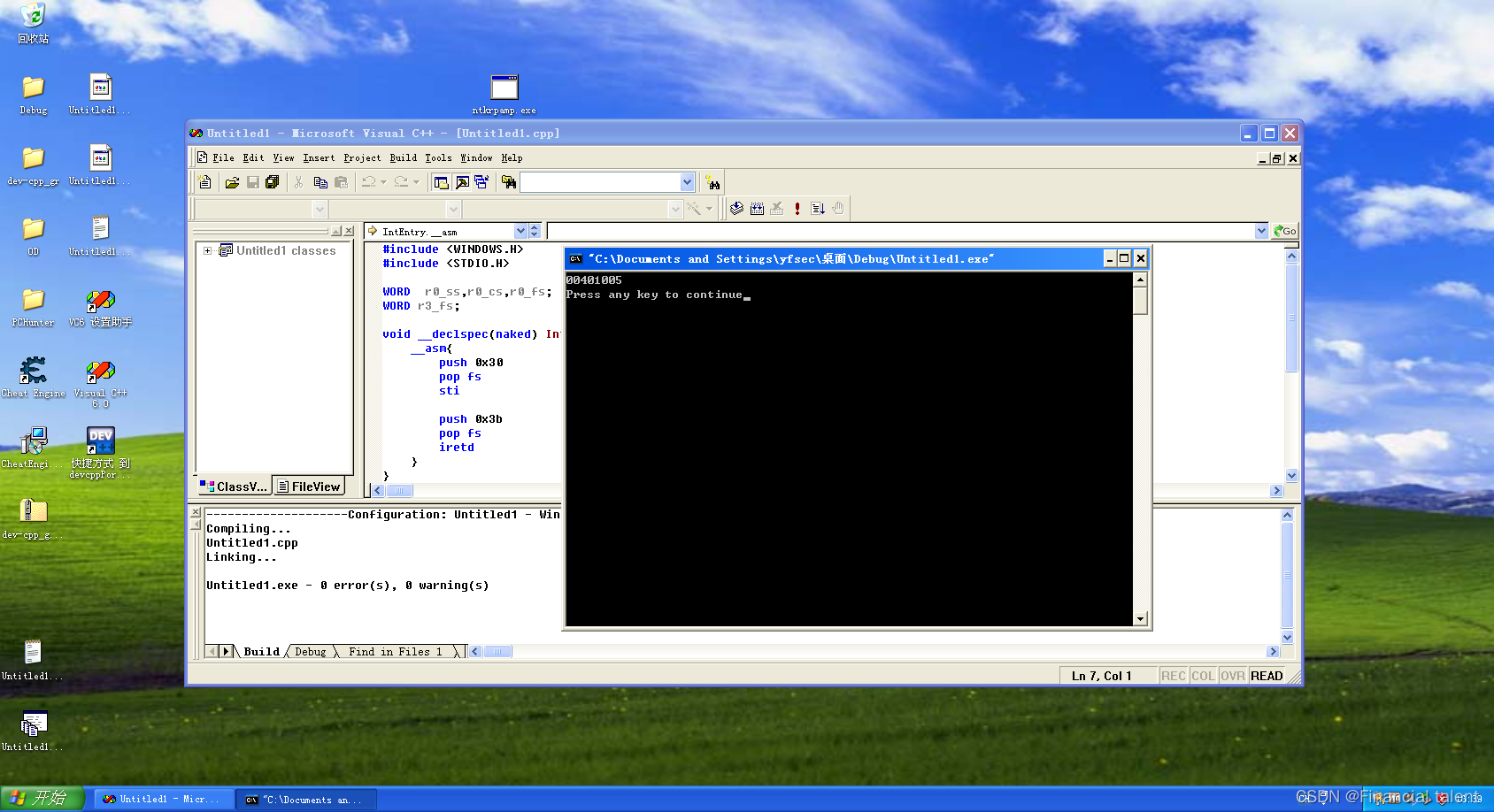Click the code editor horizontal scrollbar thumb
This screenshot has width=1494, height=812.
click(398, 490)
